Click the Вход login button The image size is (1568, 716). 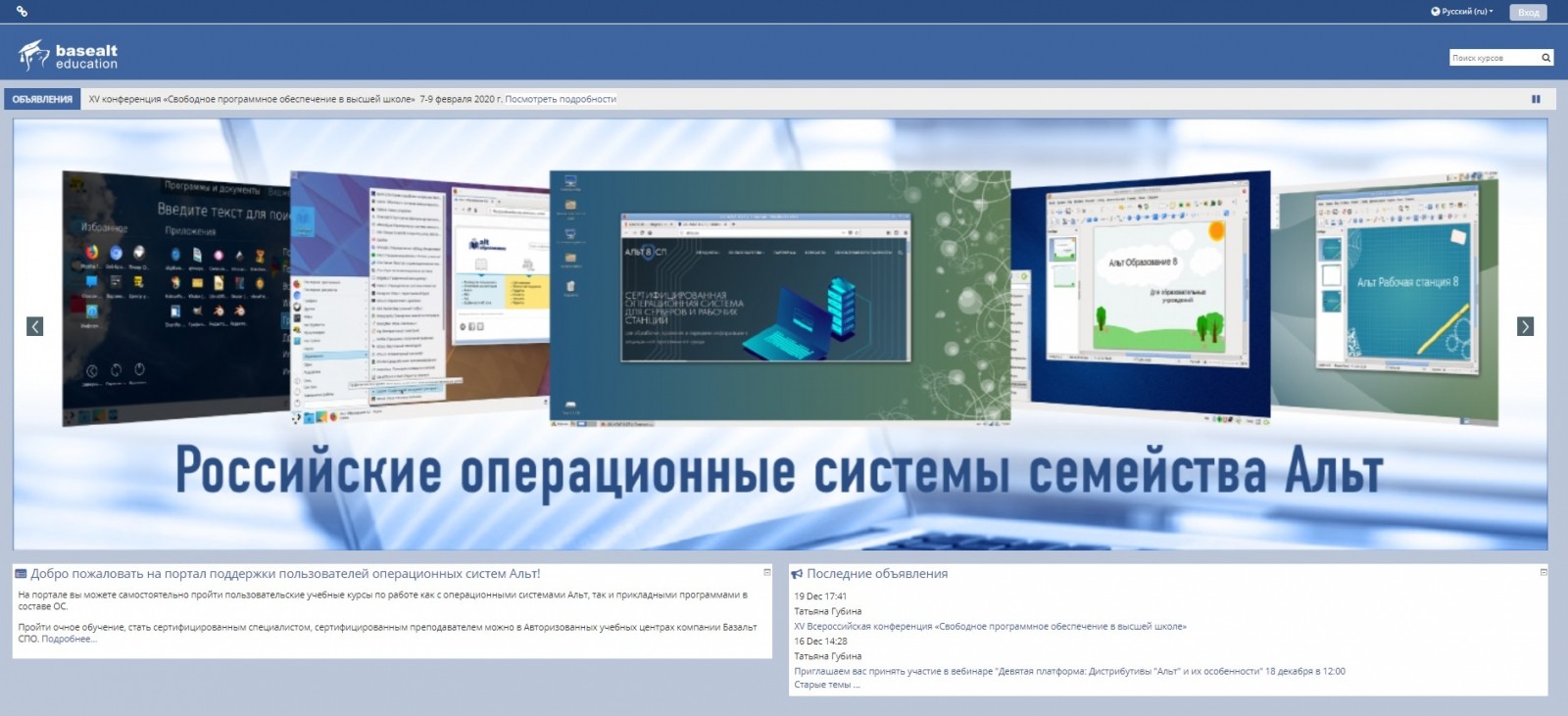(1529, 12)
